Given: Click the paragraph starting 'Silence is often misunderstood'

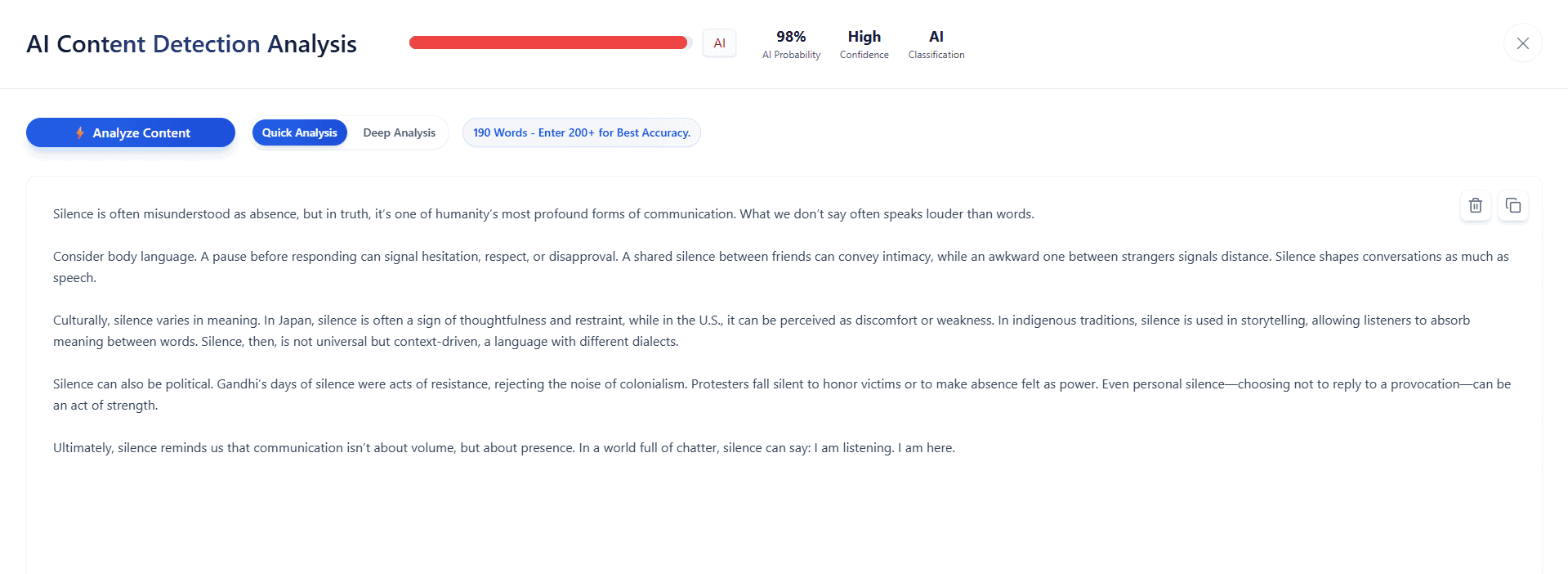Looking at the screenshot, I should [543, 214].
